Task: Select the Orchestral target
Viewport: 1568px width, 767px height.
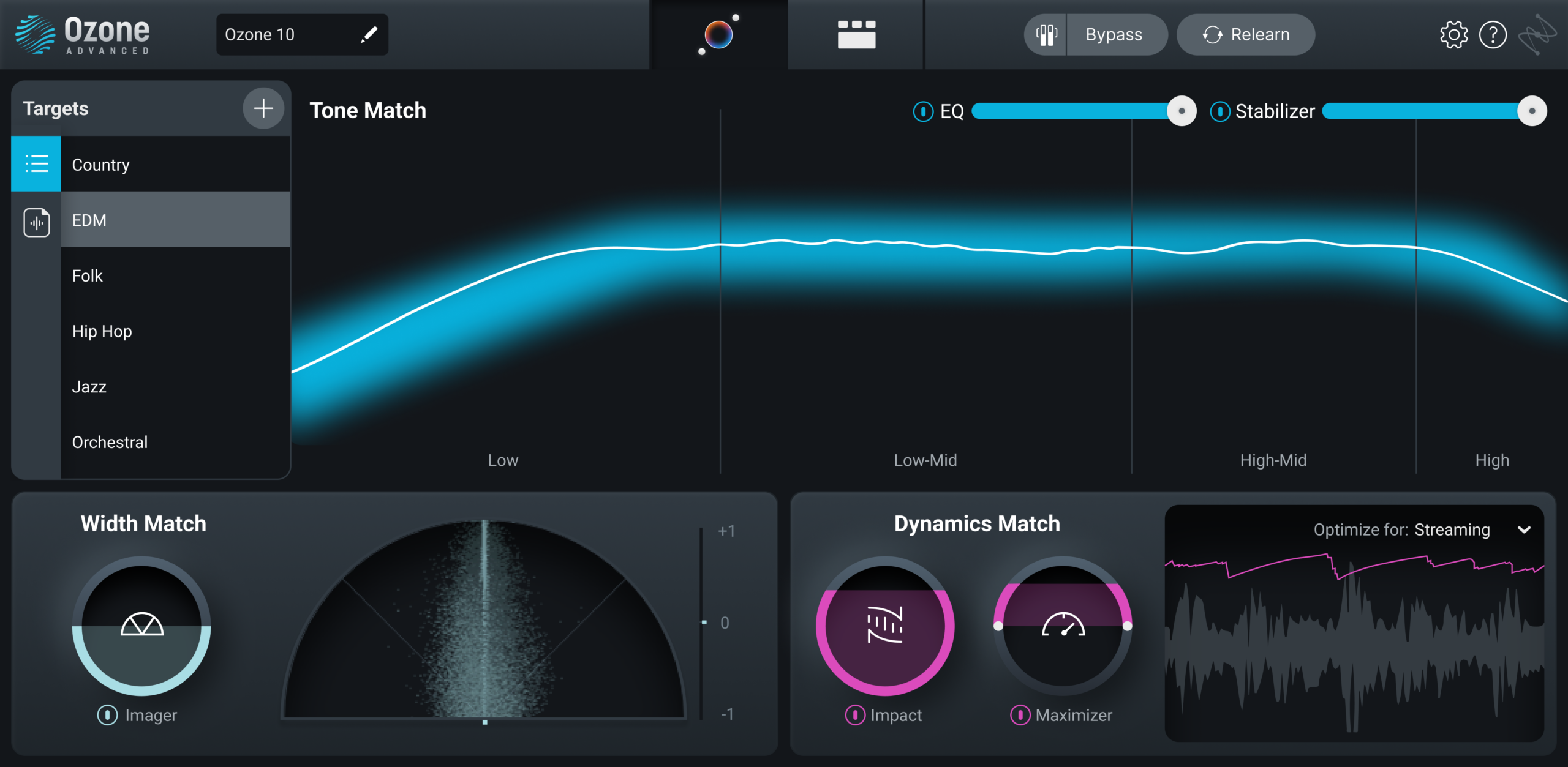Action: (x=175, y=442)
